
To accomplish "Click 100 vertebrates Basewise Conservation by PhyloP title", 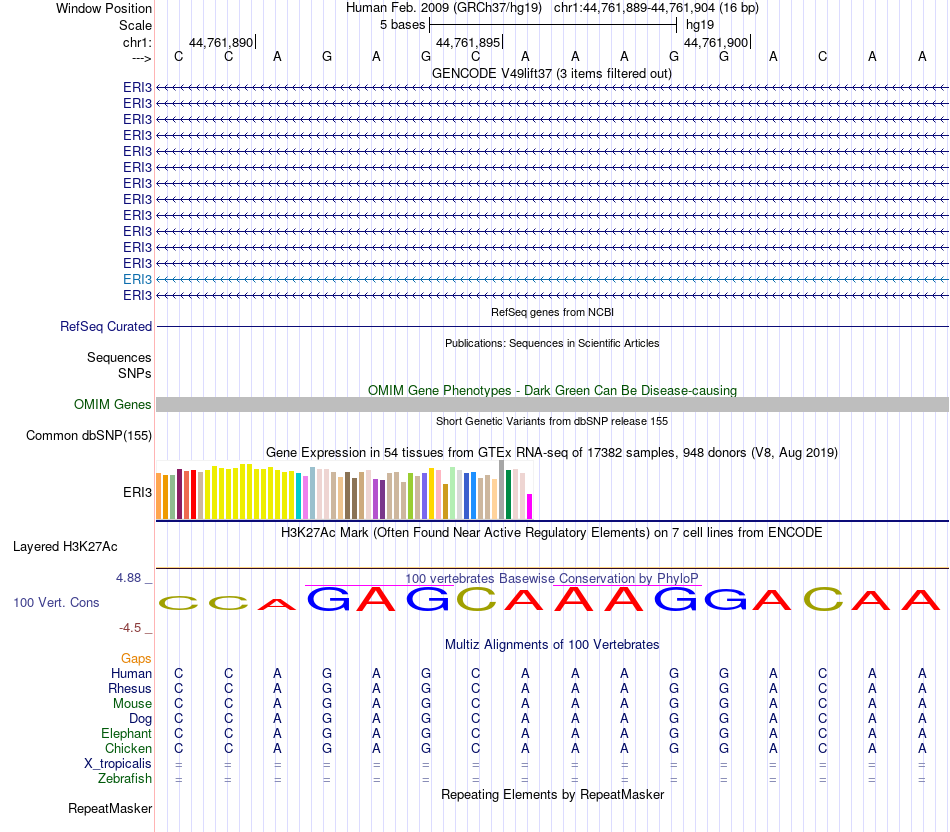I will [552, 579].
